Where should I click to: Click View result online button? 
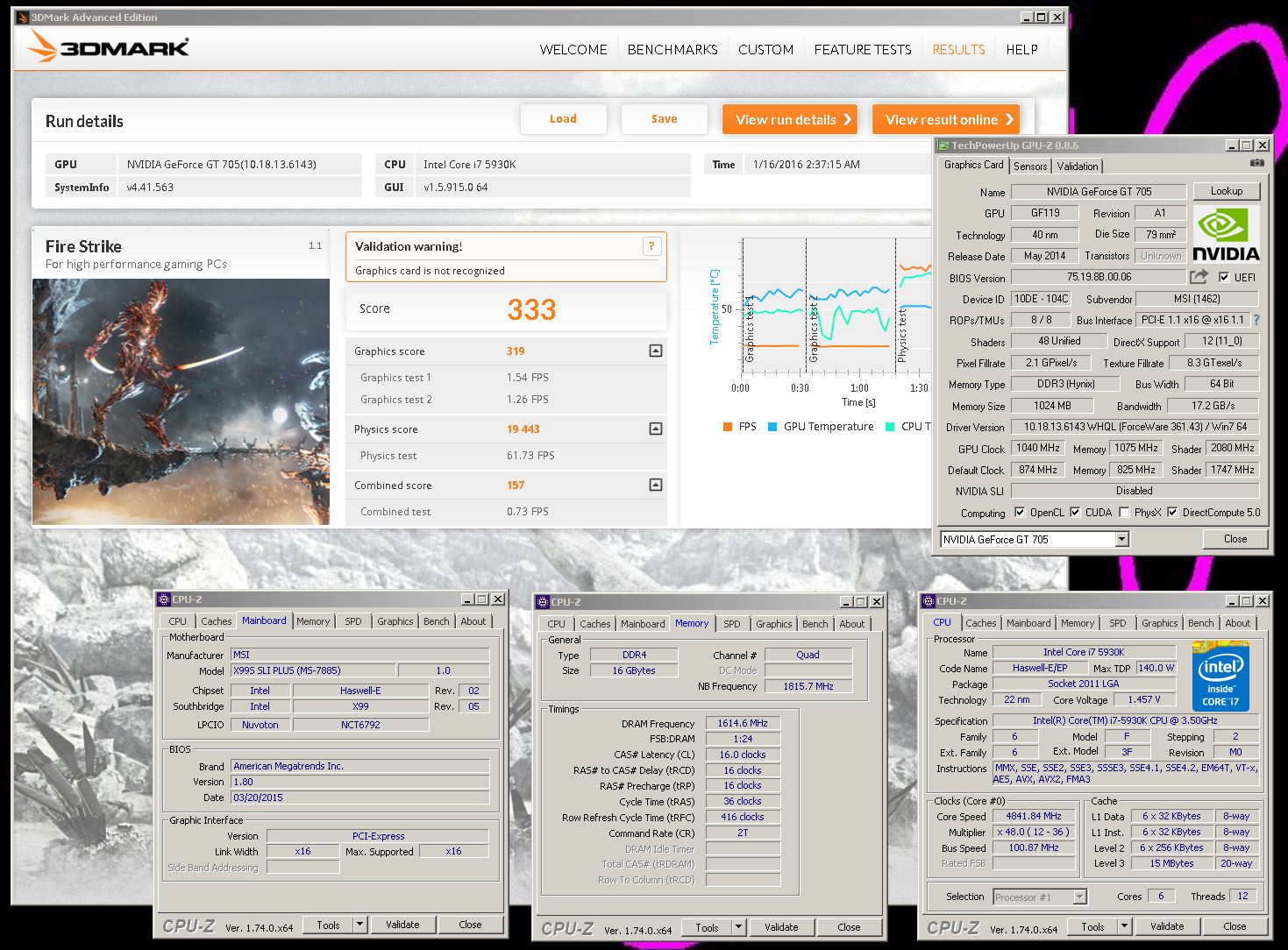pos(946,119)
